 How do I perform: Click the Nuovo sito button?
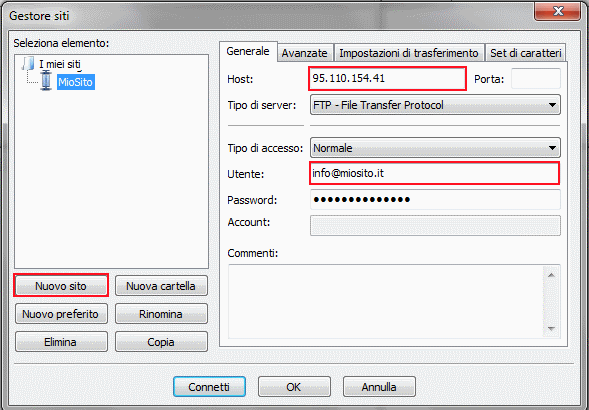pos(61,286)
